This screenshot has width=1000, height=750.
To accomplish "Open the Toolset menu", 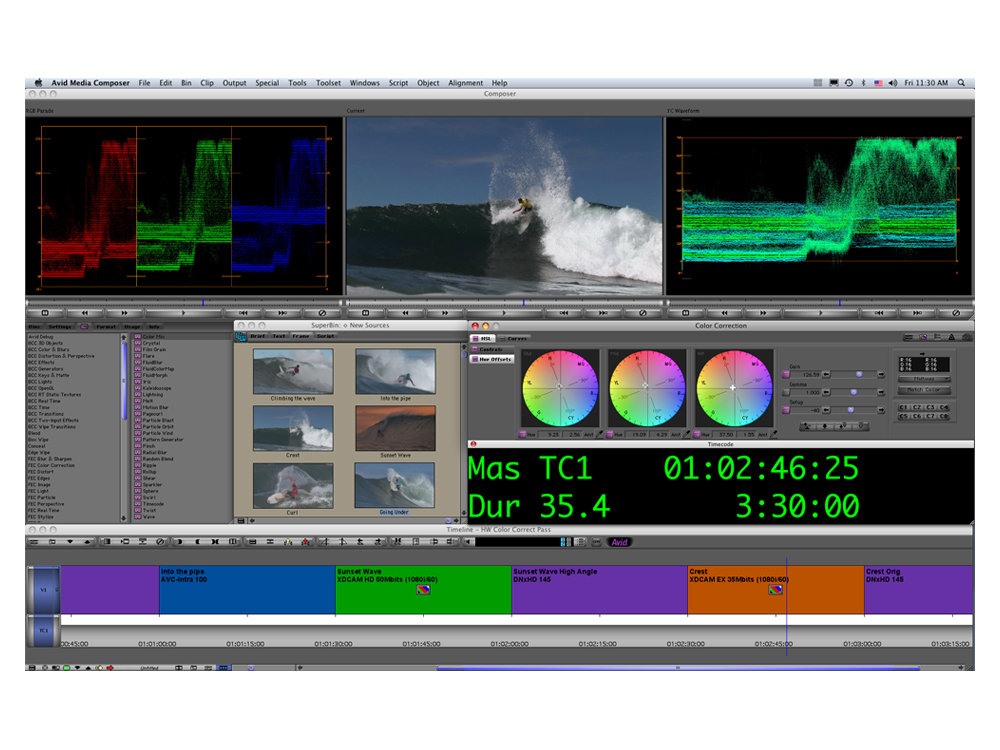I will (x=328, y=83).
